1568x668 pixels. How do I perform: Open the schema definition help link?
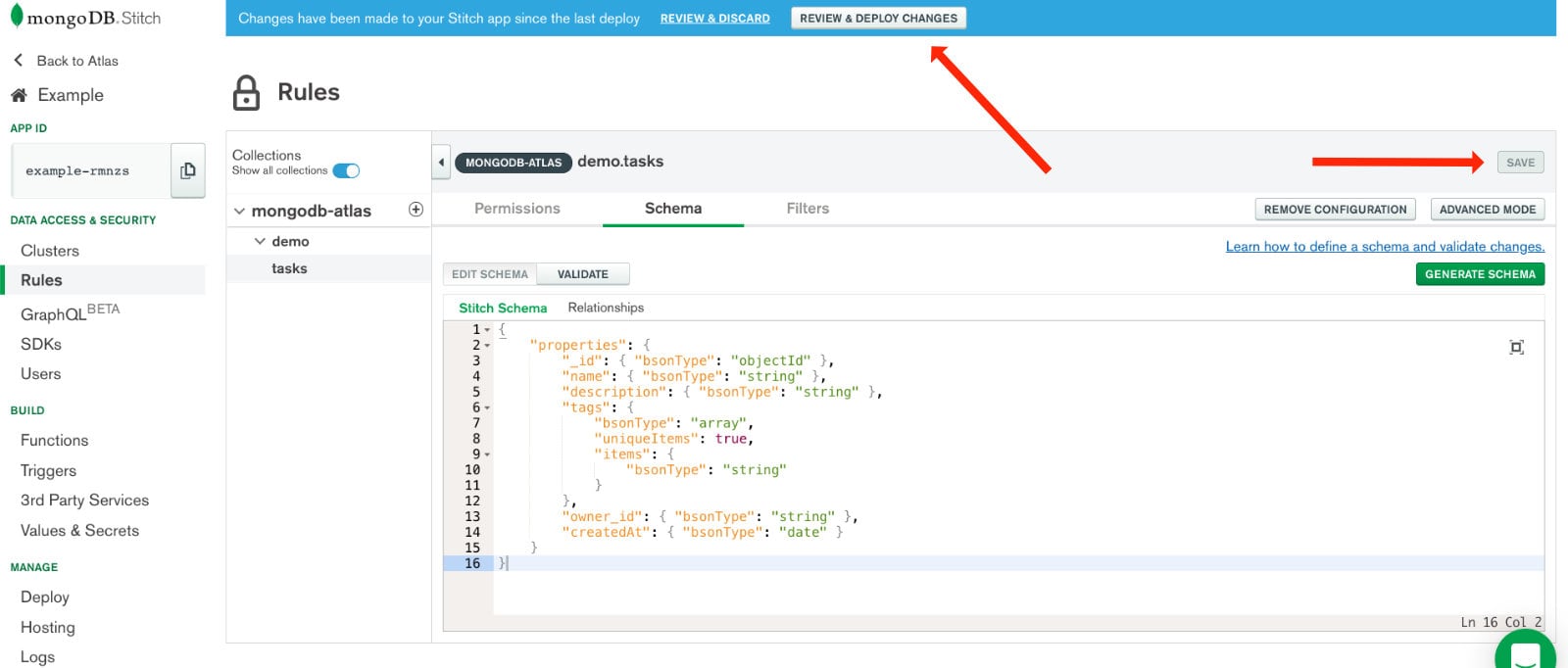1385,247
